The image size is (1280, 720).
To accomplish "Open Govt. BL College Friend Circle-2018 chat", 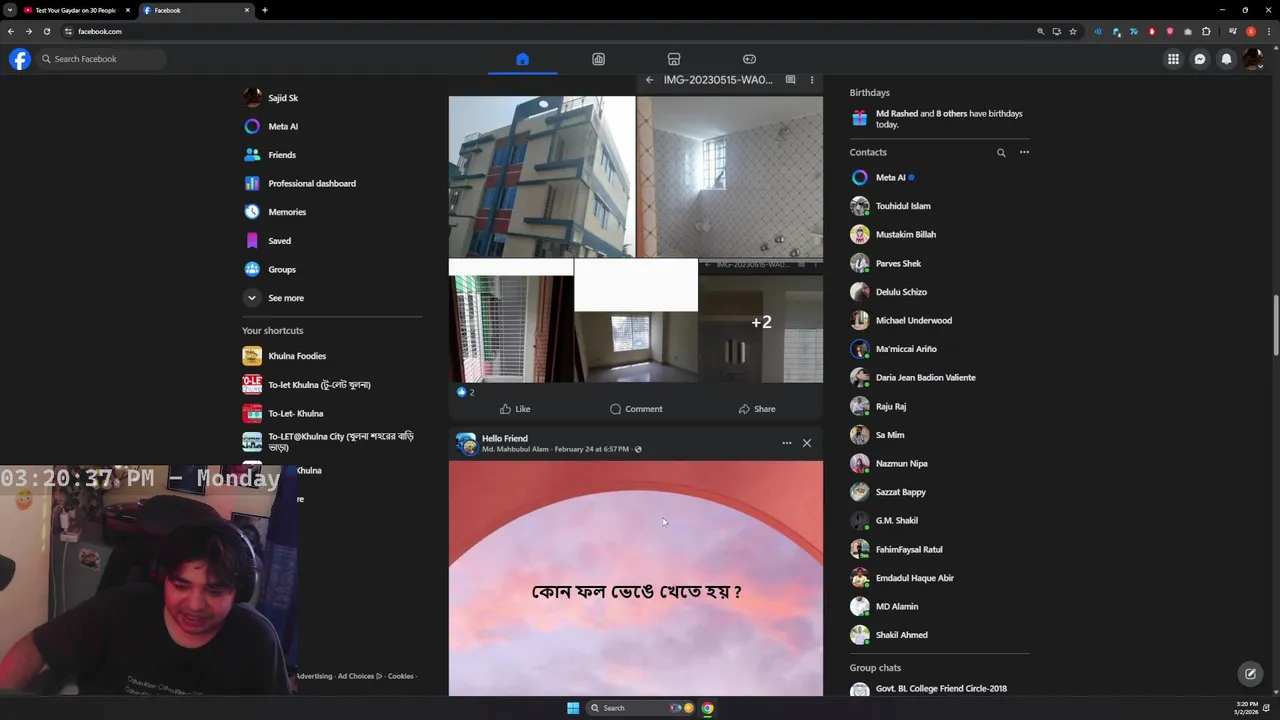I will tap(939, 689).
